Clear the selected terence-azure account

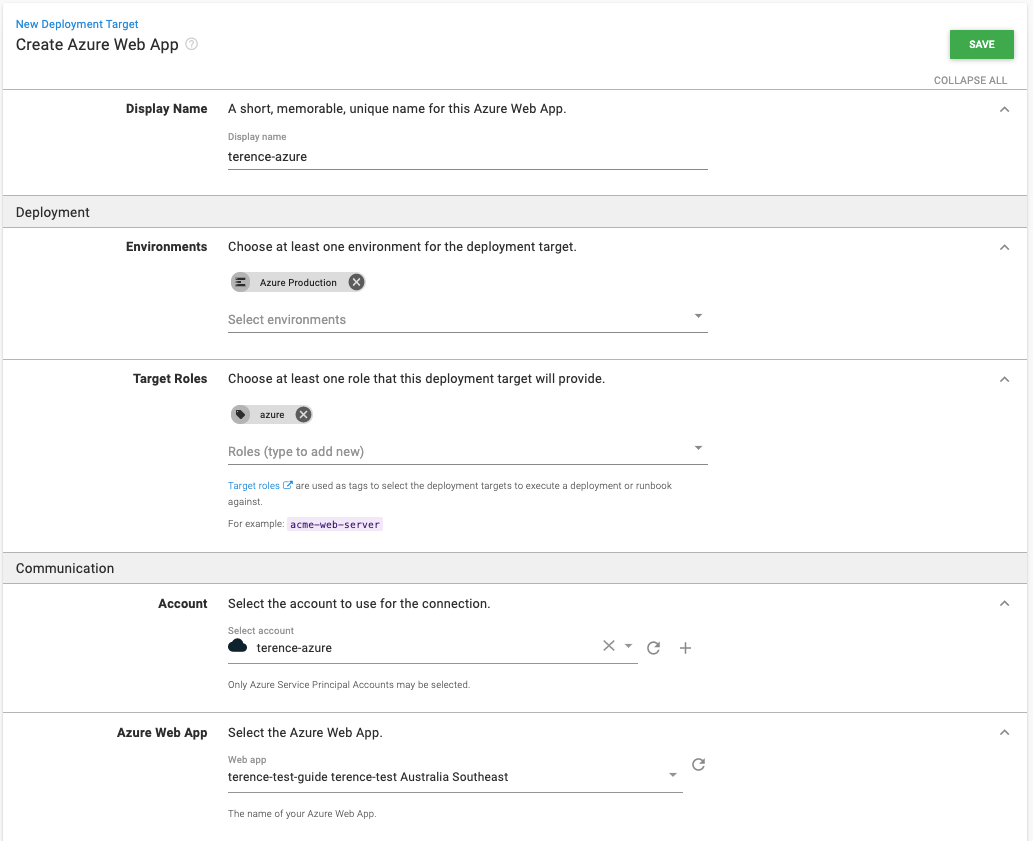click(x=611, y=646)
